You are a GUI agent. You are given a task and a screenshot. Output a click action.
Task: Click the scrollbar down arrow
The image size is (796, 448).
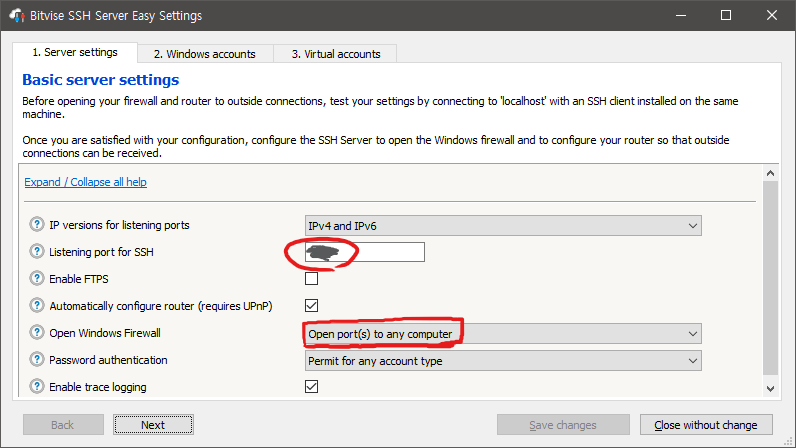point(770,389)
